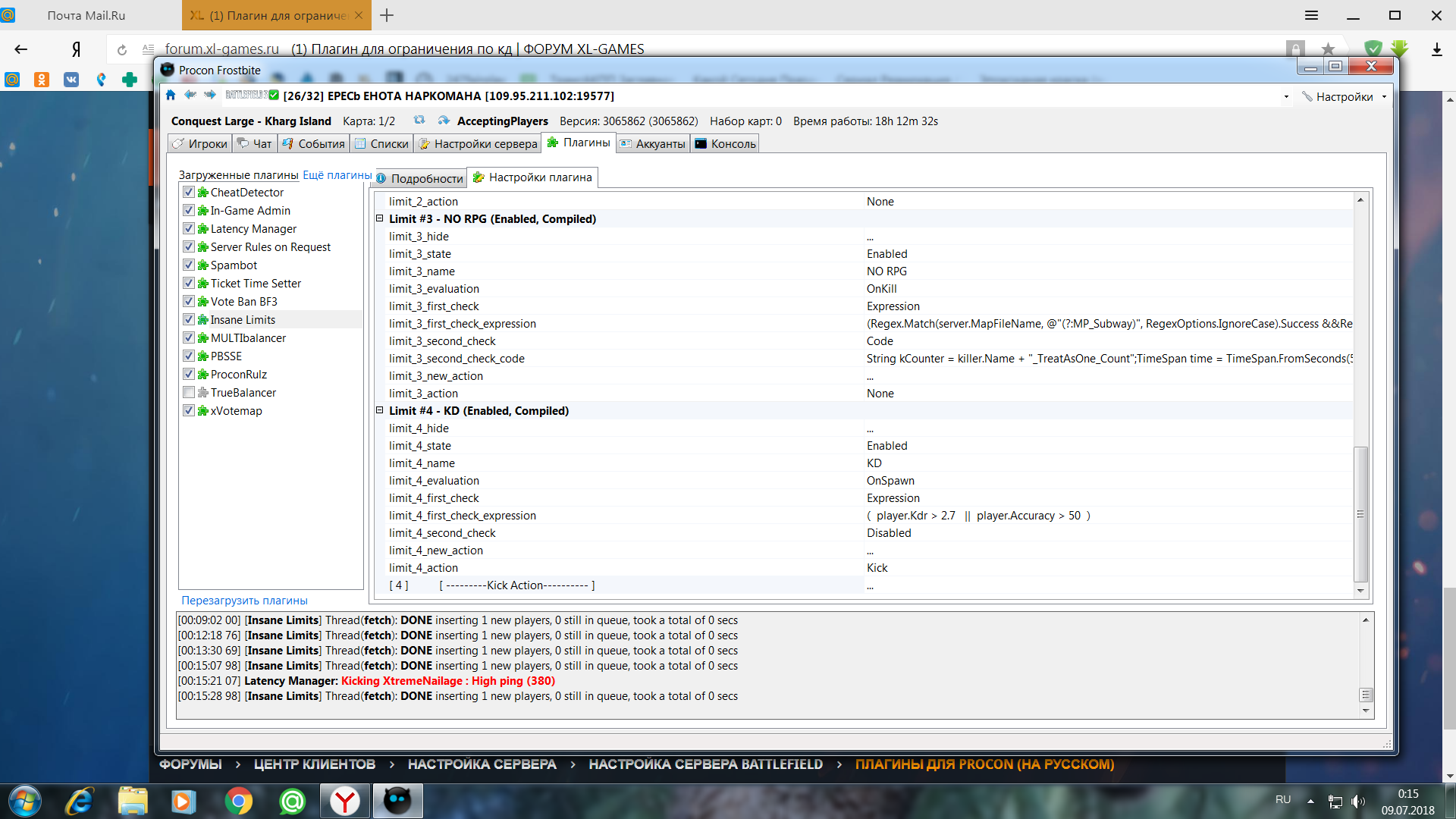Uncheck the CheatDetector plugin

(x=189, y=192)
